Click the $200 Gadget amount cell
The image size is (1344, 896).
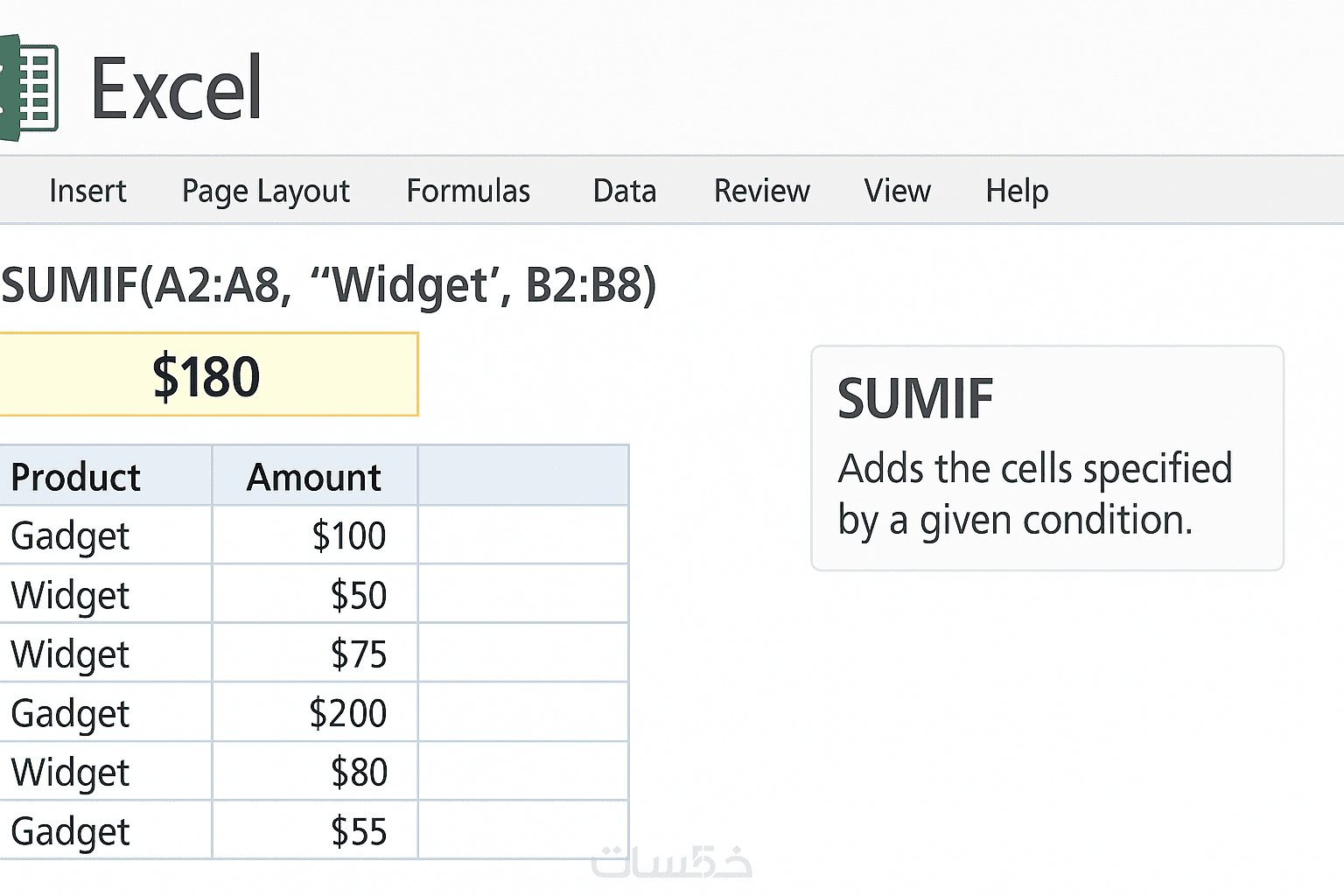347,713
